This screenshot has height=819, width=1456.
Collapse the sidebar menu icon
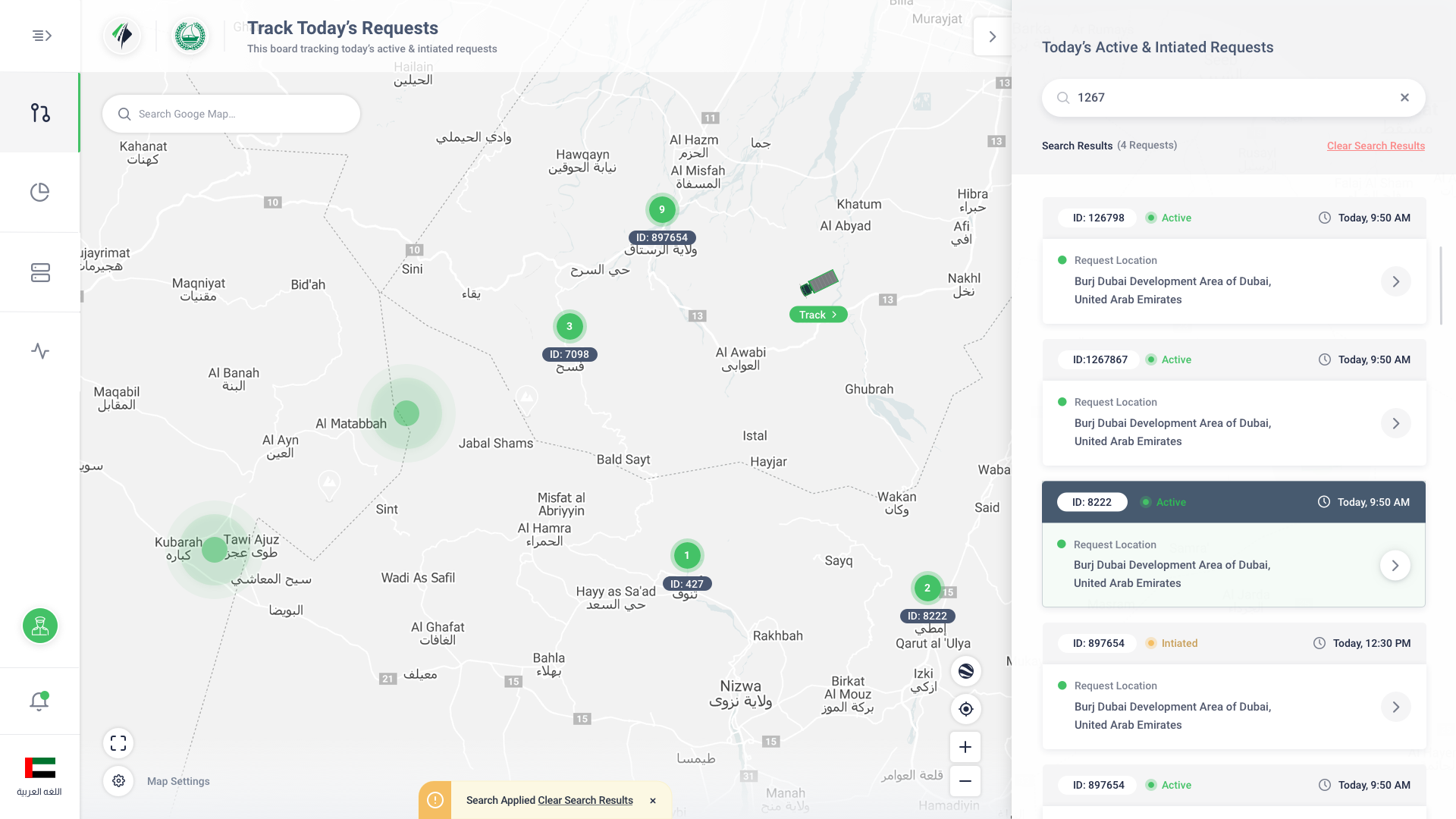[42, 36]
